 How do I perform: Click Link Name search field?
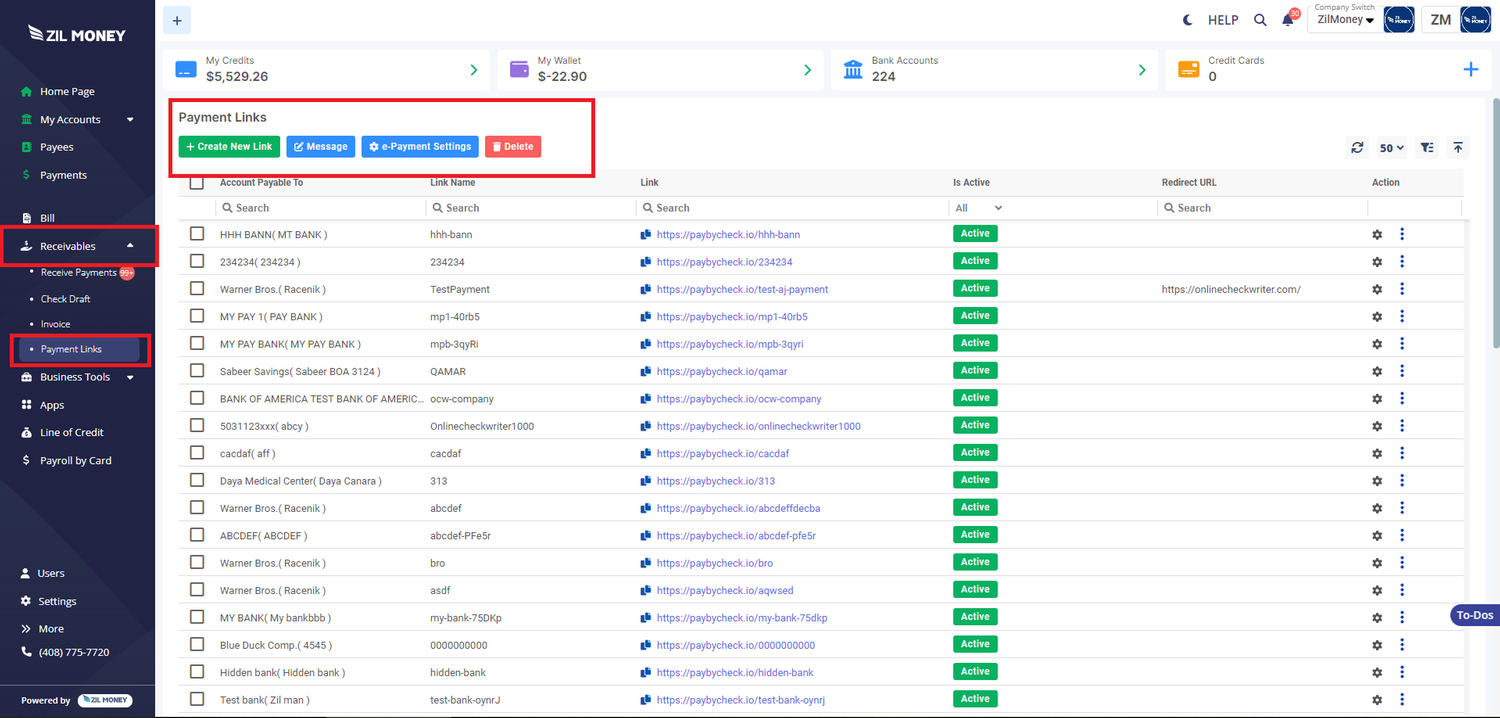point(530,208)
